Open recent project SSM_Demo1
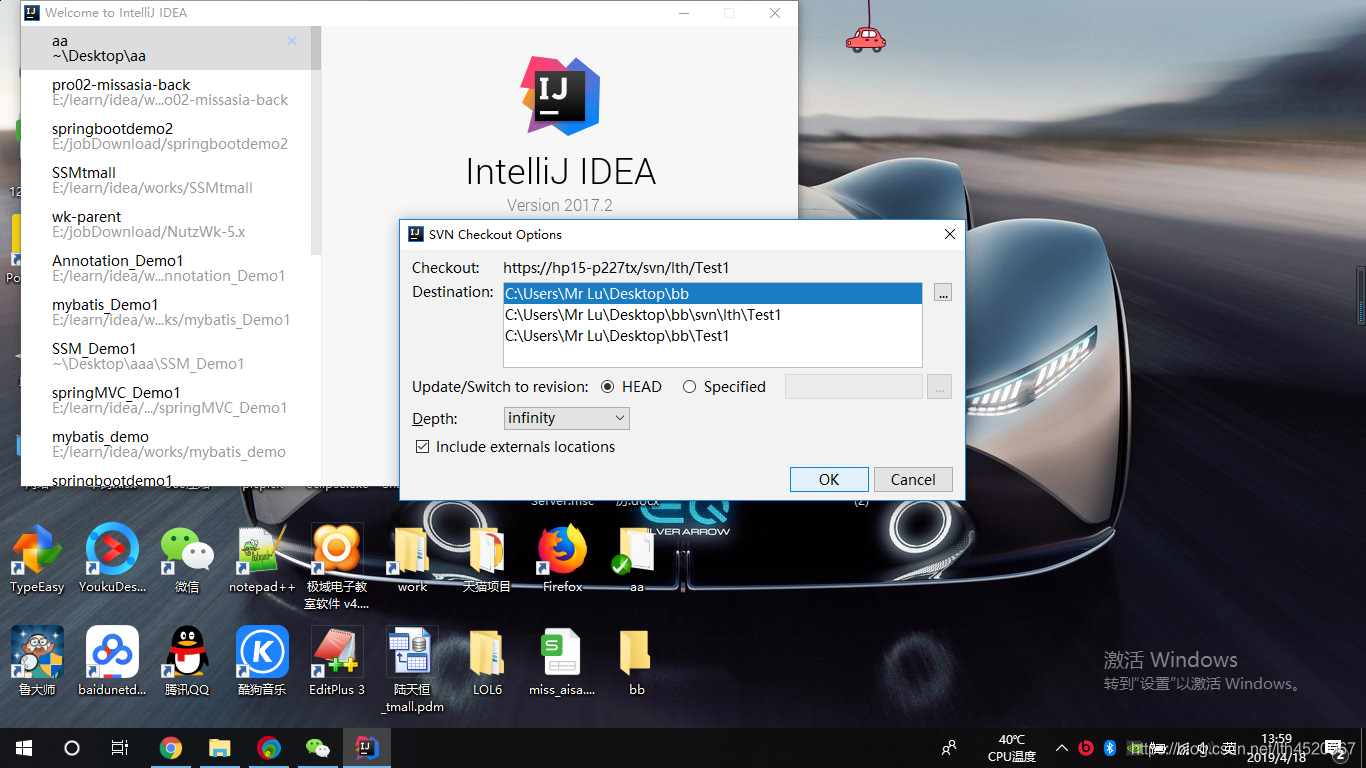Viewport: 1366px width, 768px height. (x=166, y=356)
